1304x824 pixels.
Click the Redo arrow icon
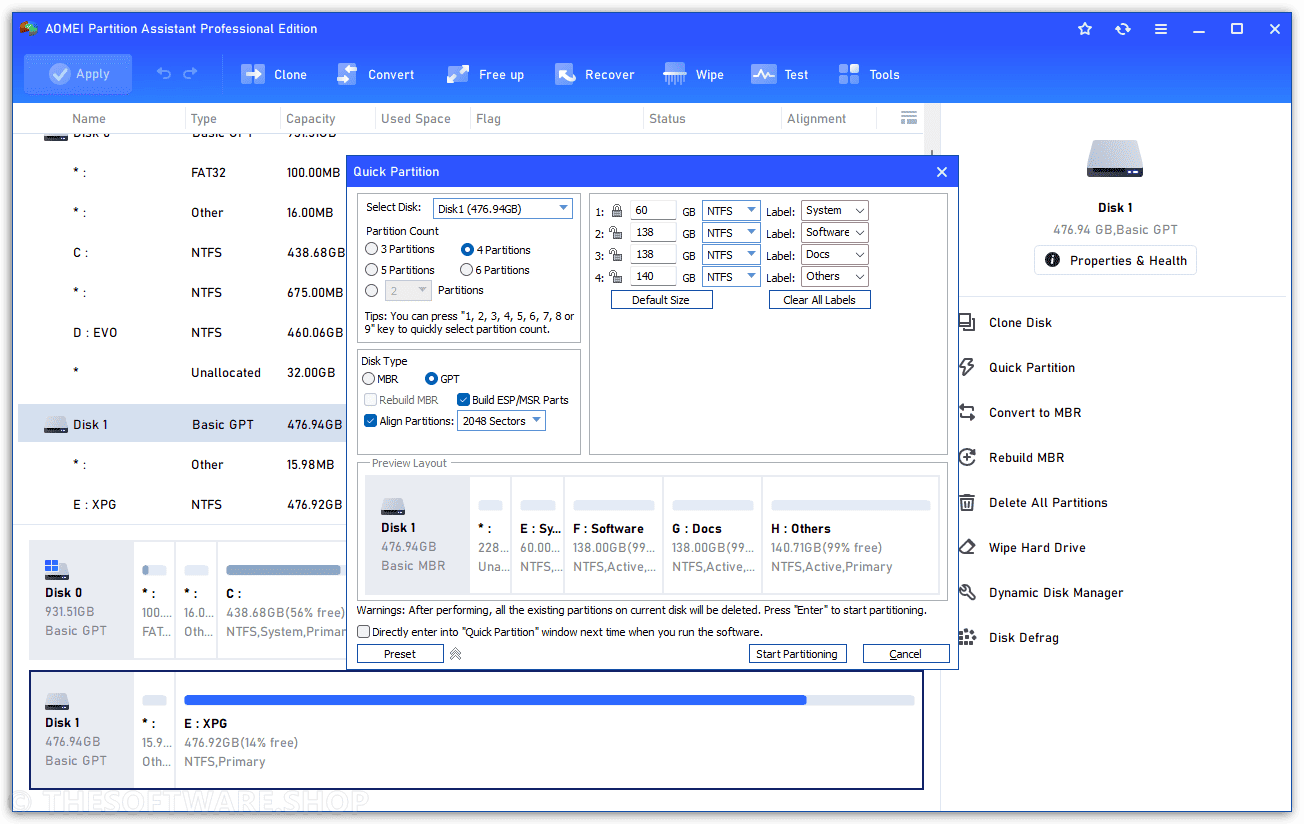190,74
